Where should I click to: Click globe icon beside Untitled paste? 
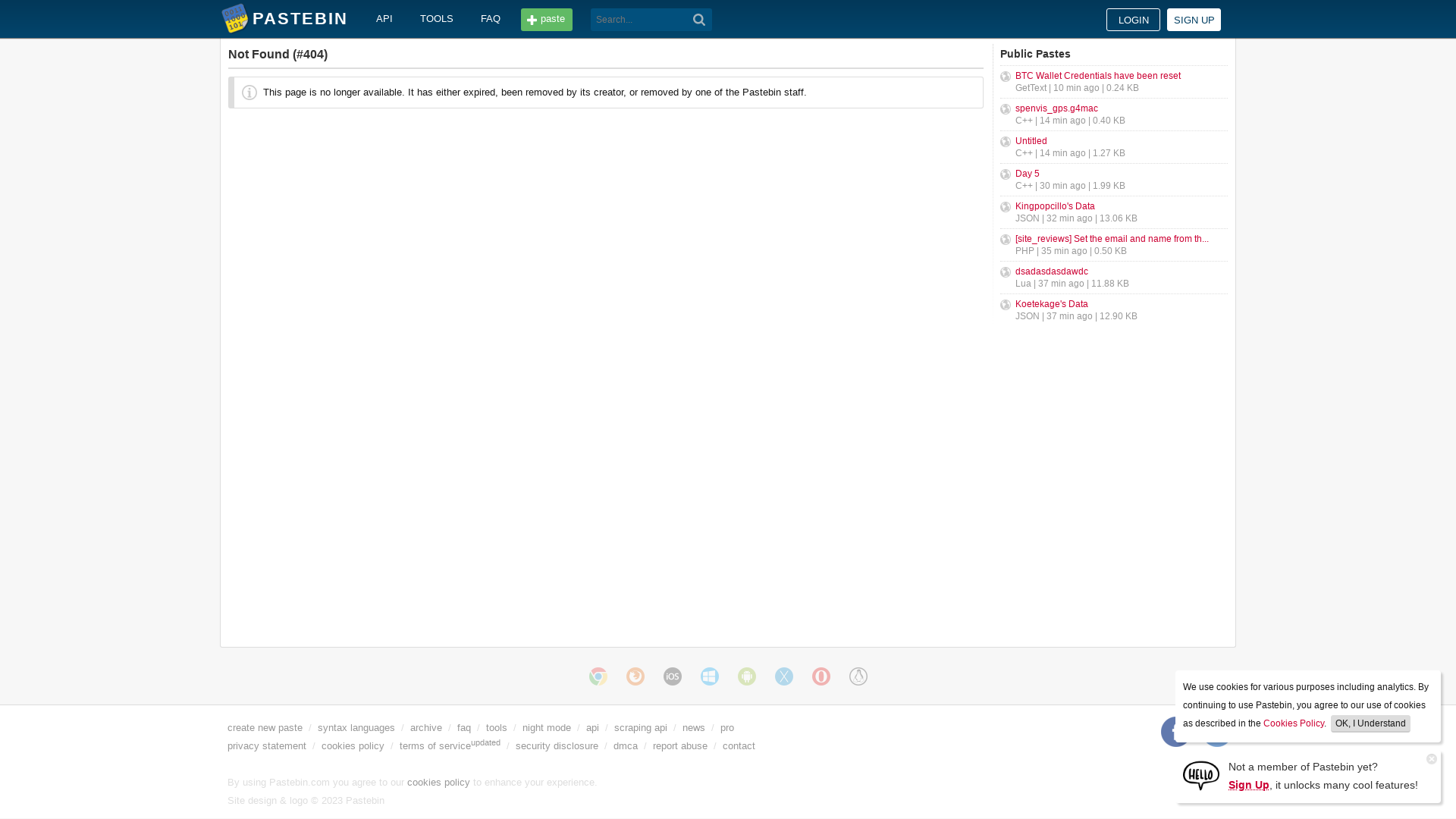click(1006, 142)
